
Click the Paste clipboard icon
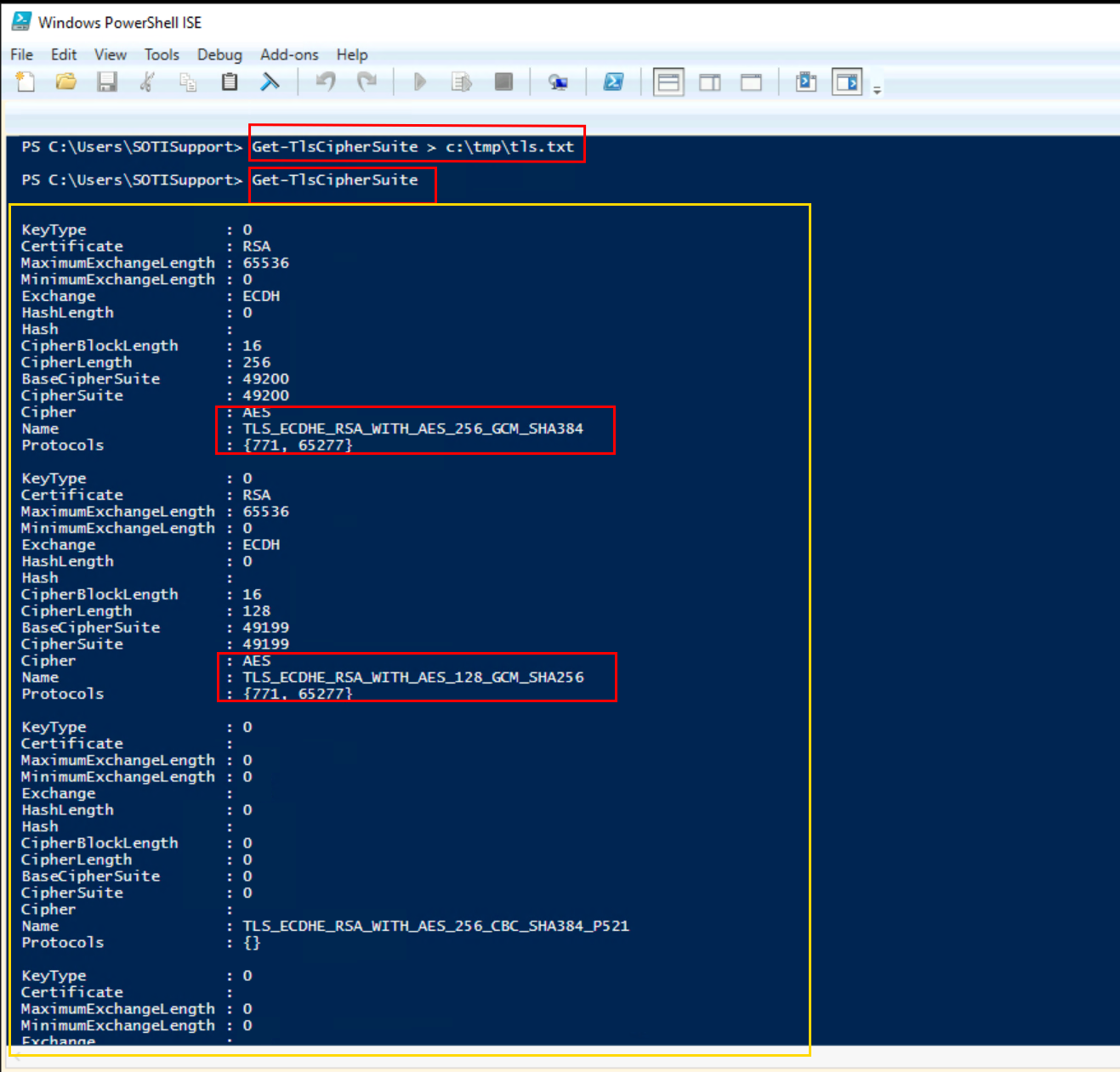[x=230, y=82]
